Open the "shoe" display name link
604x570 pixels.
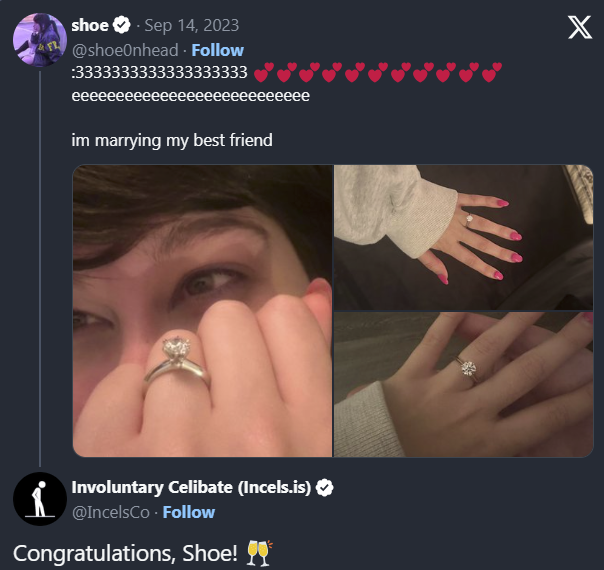90,25
